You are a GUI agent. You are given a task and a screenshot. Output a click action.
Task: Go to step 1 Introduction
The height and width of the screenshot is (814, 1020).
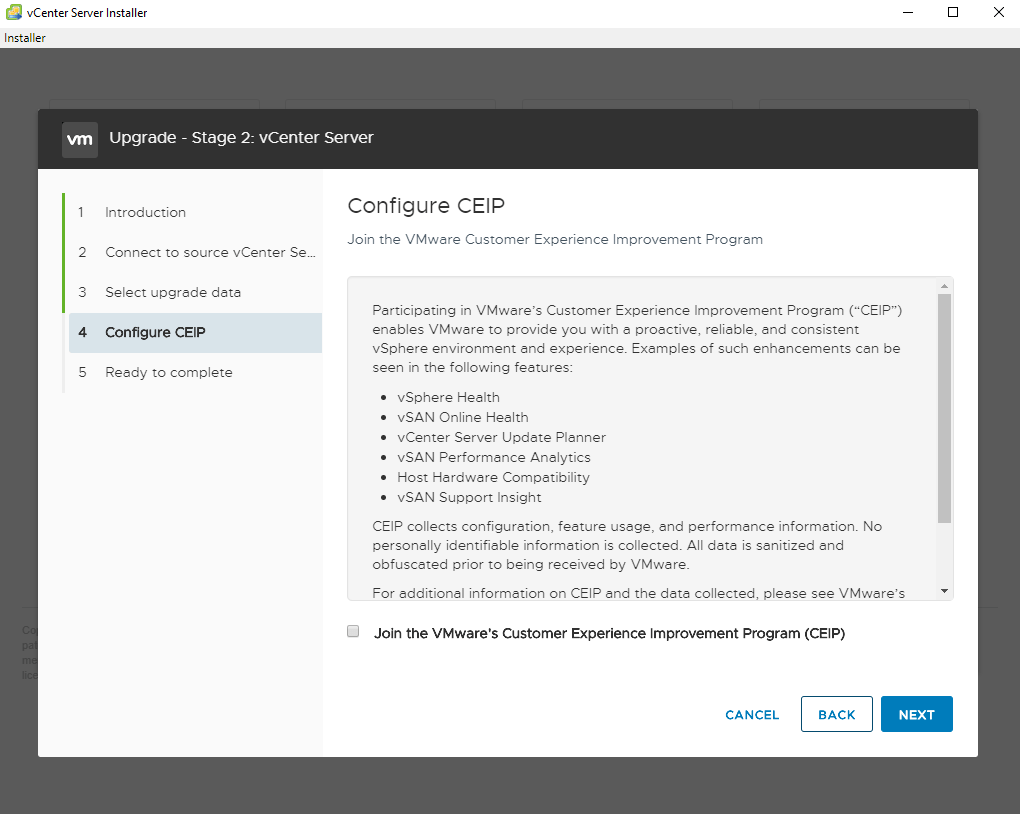pyautogui.click(x=145, y=212)
